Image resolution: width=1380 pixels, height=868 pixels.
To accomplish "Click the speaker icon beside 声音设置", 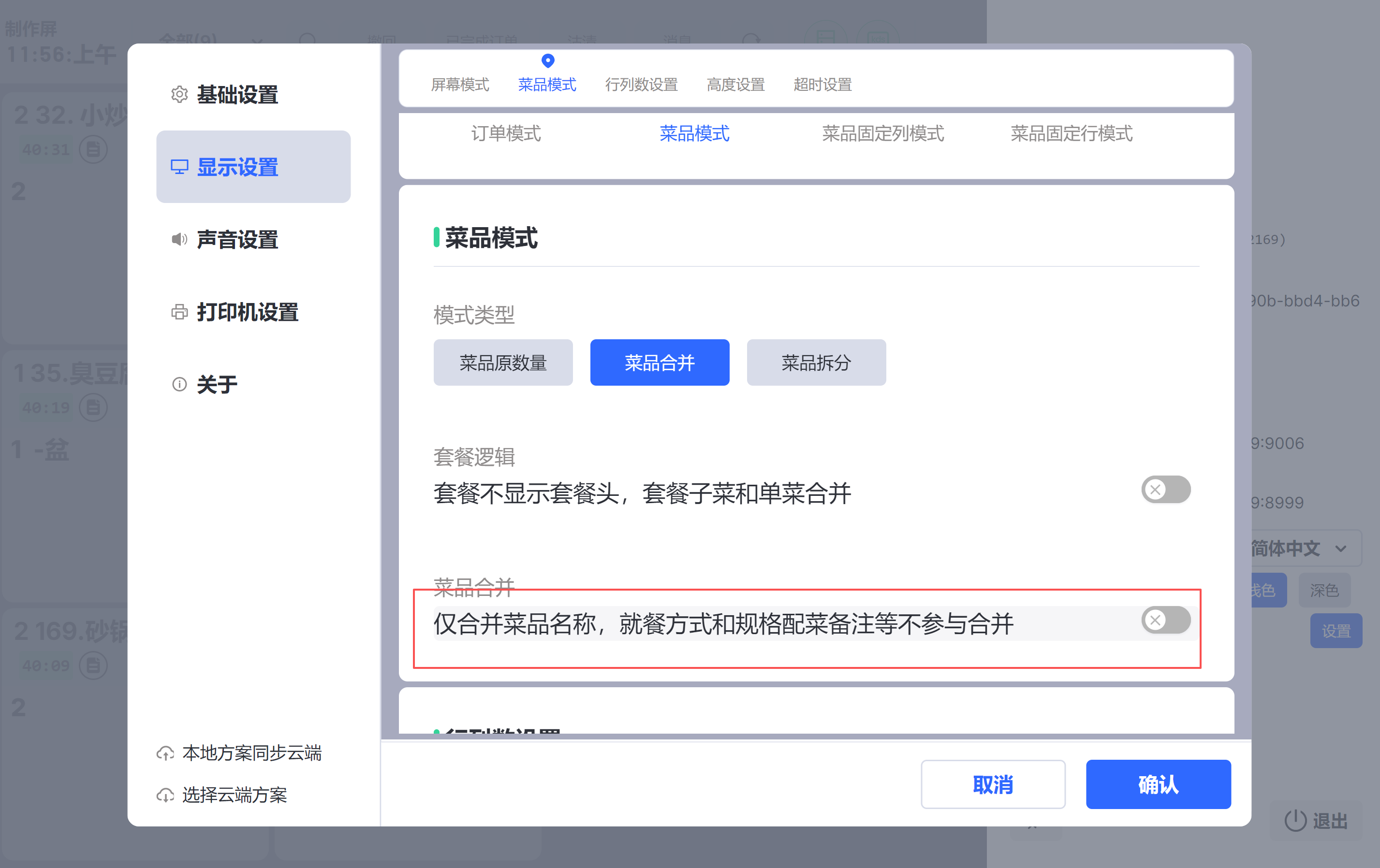I will 179,239.
